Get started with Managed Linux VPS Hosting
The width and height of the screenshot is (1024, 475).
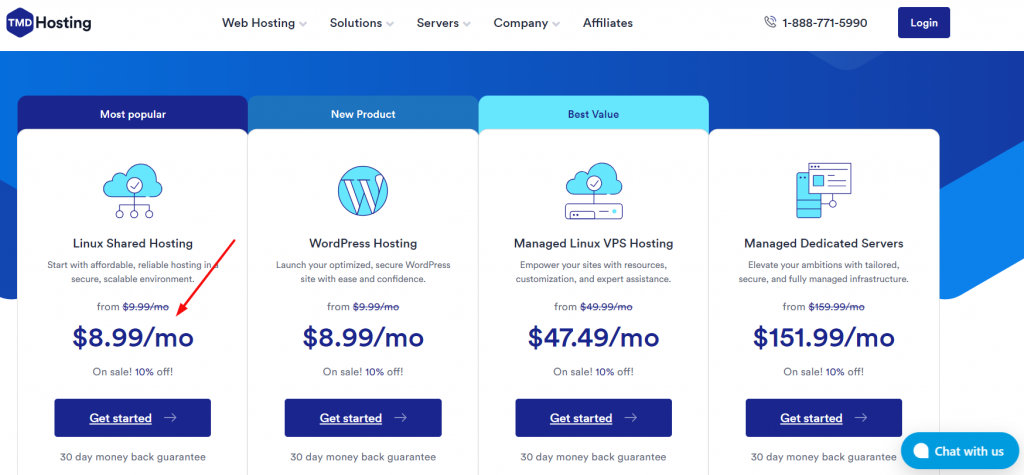593,418
